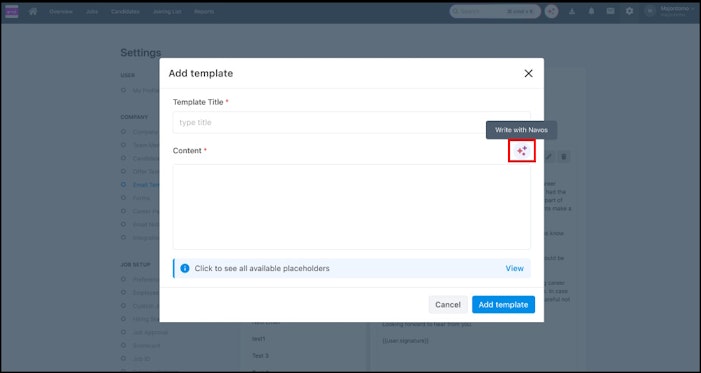The height and width of the screenshot is (373, 701).
Task: Expand the Majordomo account dropdown
Action: point(677,11)
